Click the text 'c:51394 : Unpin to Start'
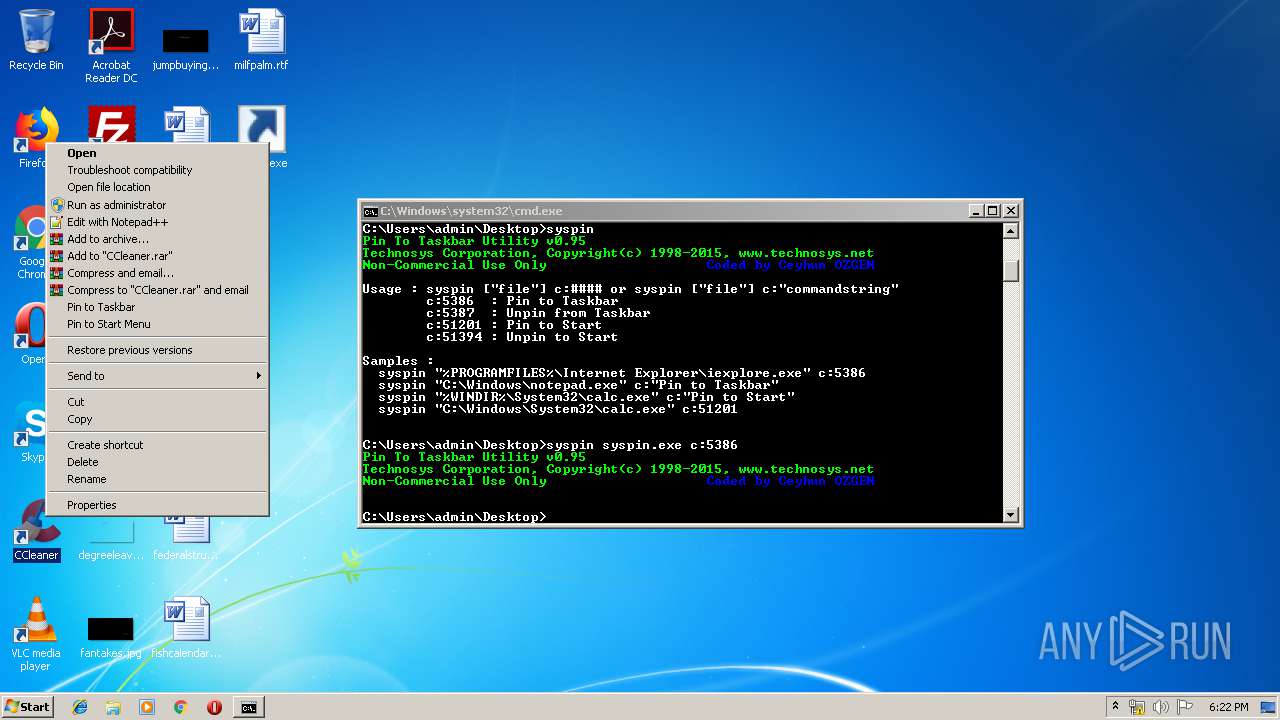Screen dimensions: 1280x720 pos(522,337)
